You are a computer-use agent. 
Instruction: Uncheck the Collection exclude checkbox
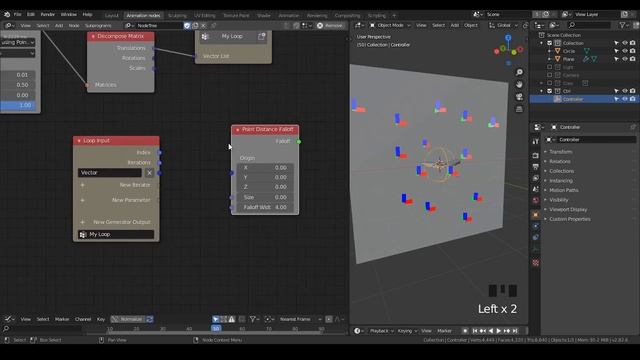click(x=549, y=43)
